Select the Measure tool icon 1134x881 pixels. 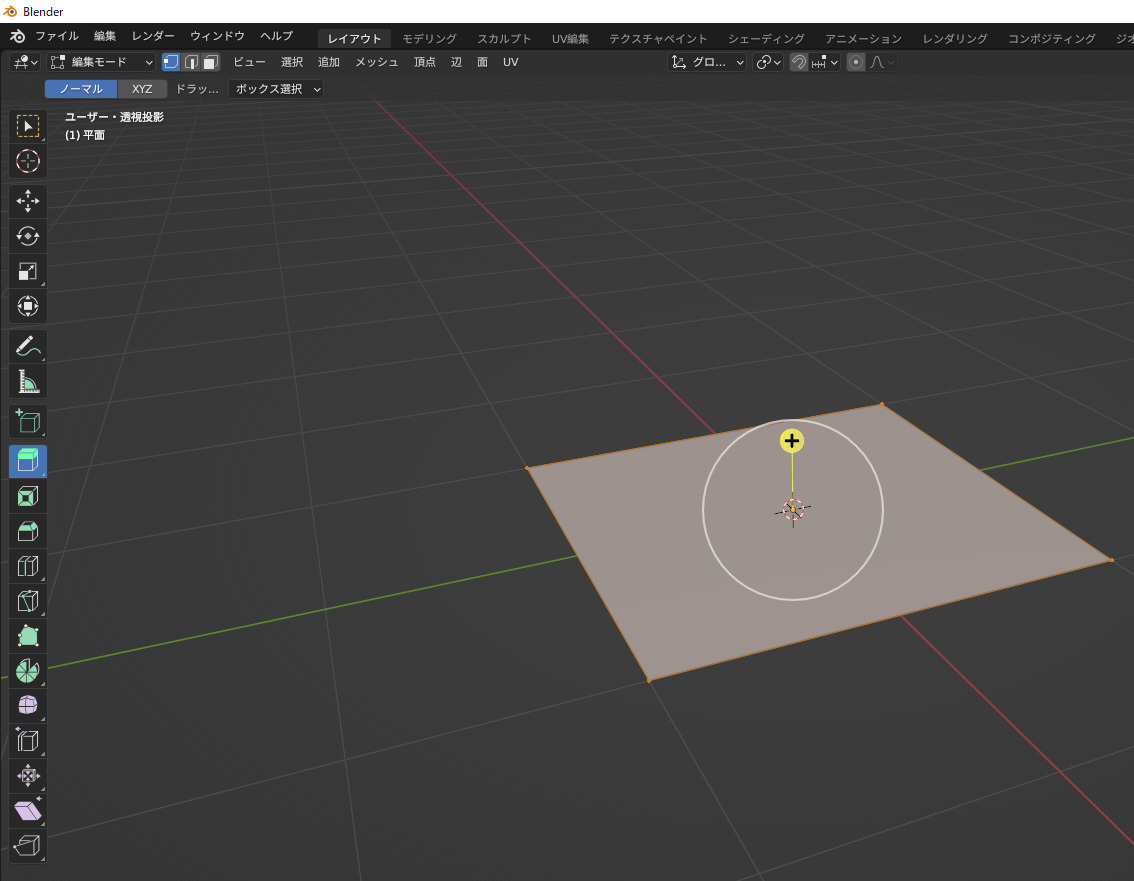coord(28,382)
